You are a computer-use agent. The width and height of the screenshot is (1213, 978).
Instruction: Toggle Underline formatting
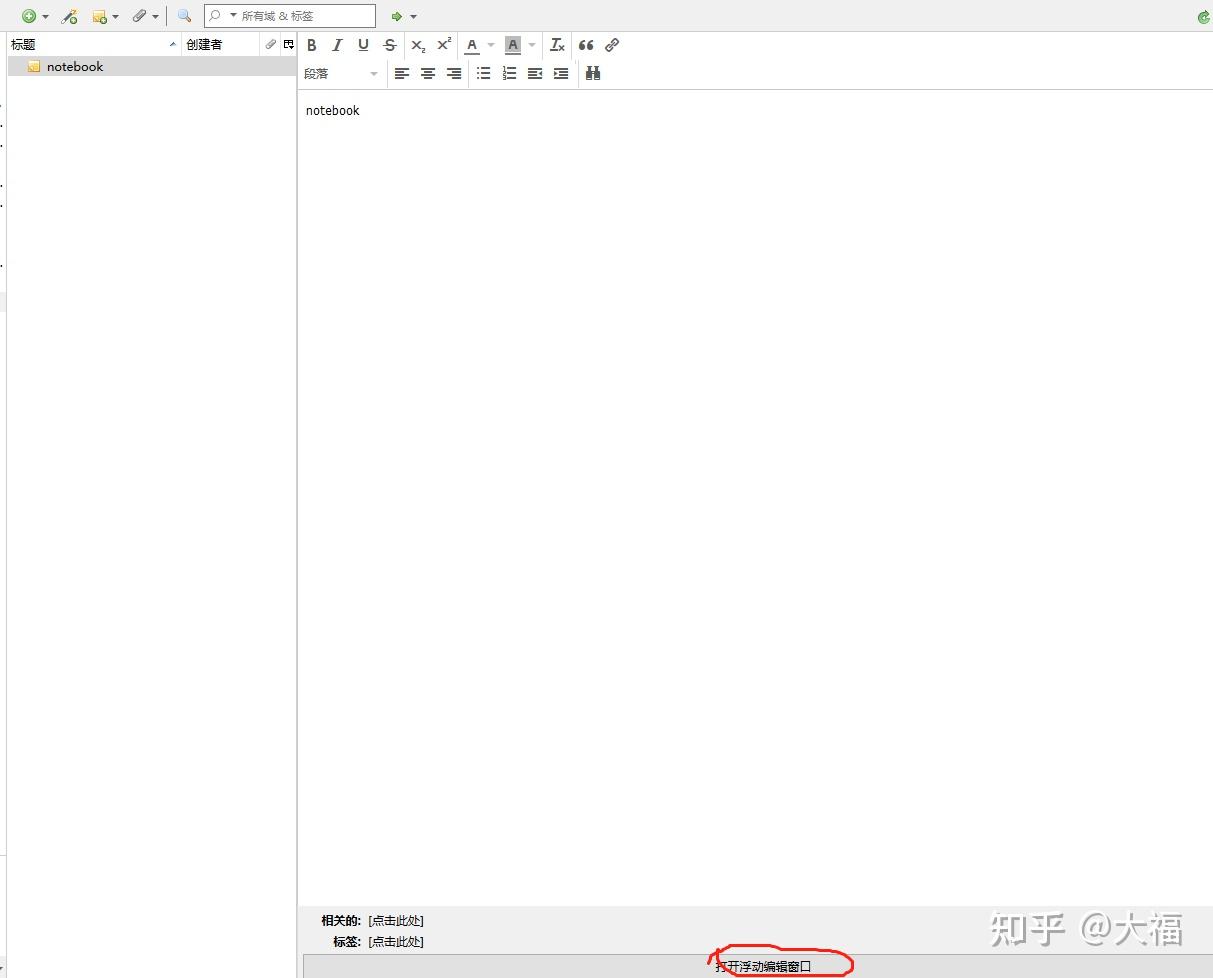[x=363, y=45]
